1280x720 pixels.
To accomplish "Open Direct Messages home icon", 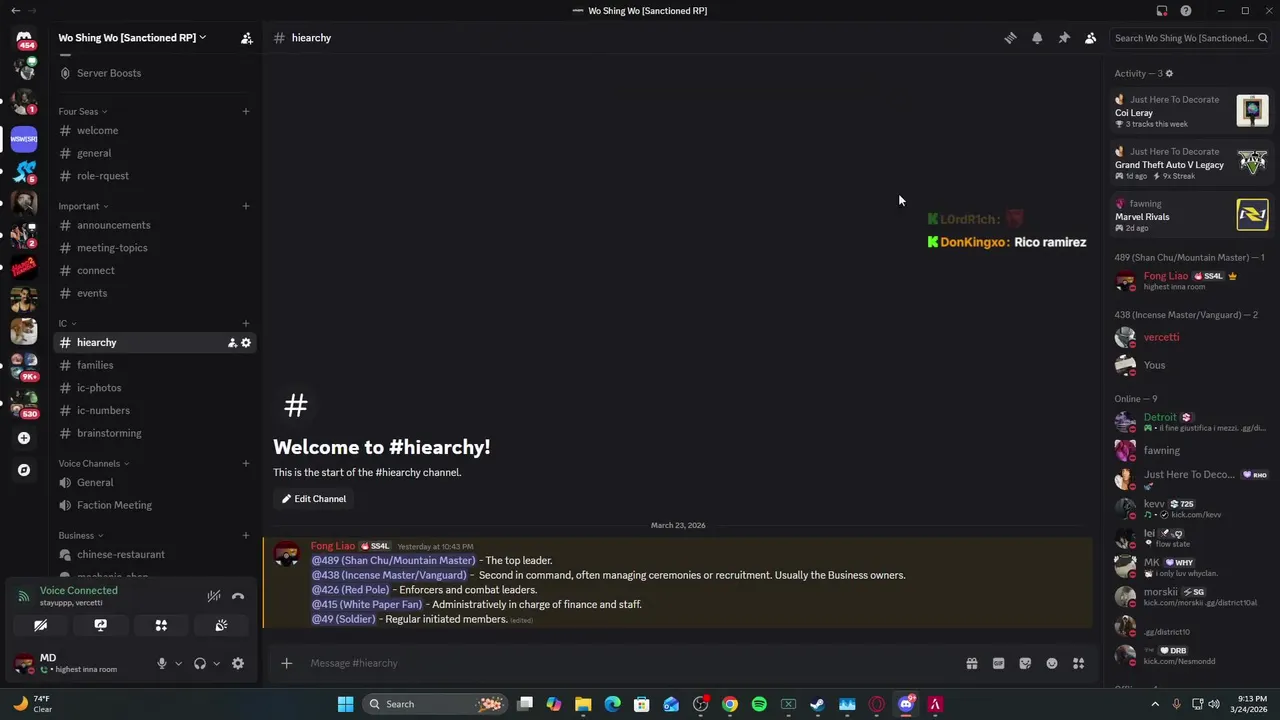I will [24, 38].
